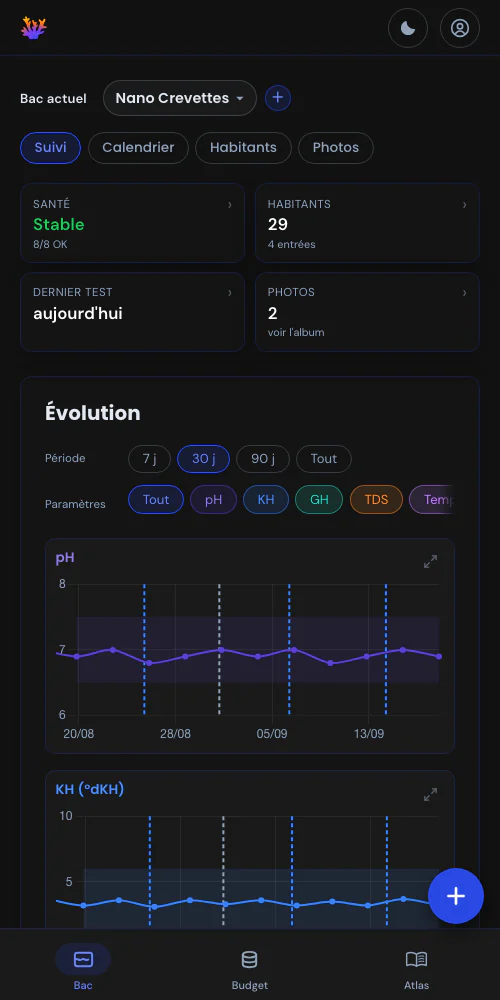Click the last pH data point

pos(439,656)
